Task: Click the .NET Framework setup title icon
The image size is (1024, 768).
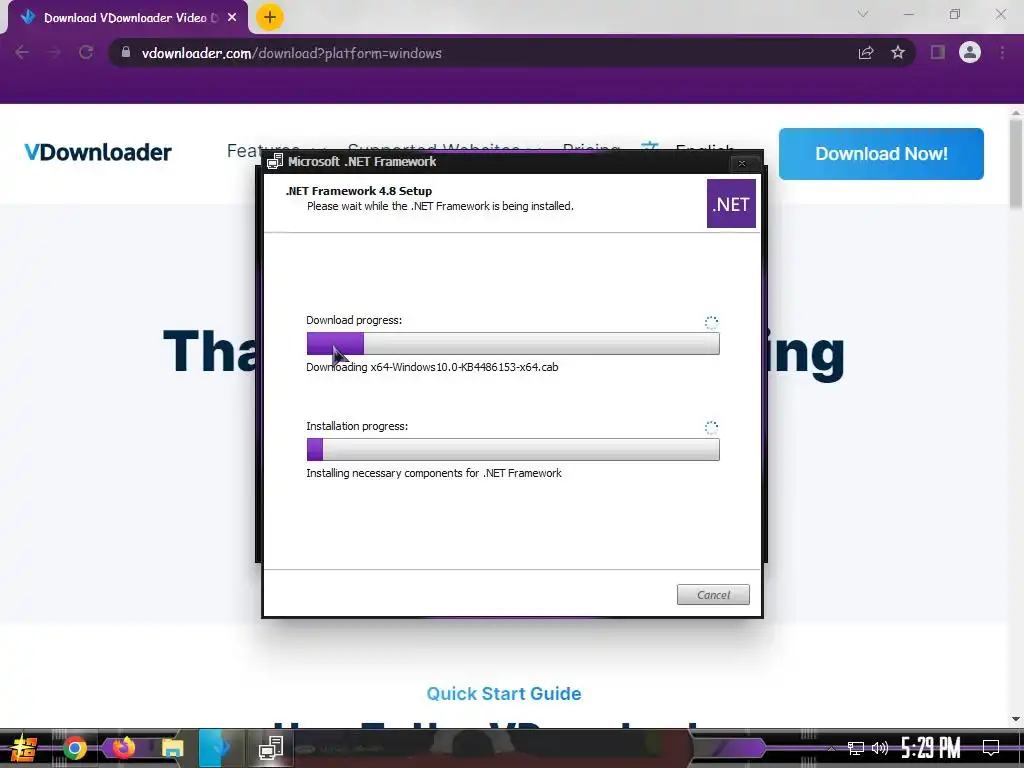Action: click(275, 161)
